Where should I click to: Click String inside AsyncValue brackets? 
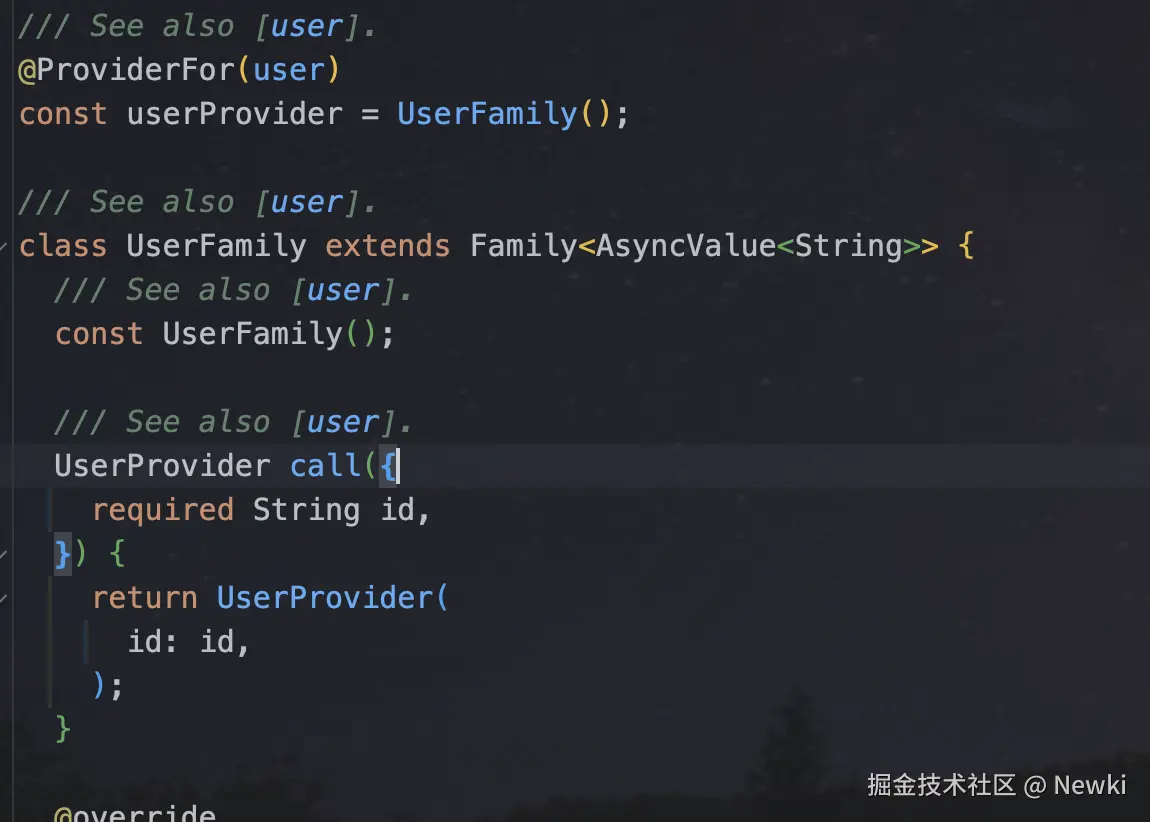[848, 246]
